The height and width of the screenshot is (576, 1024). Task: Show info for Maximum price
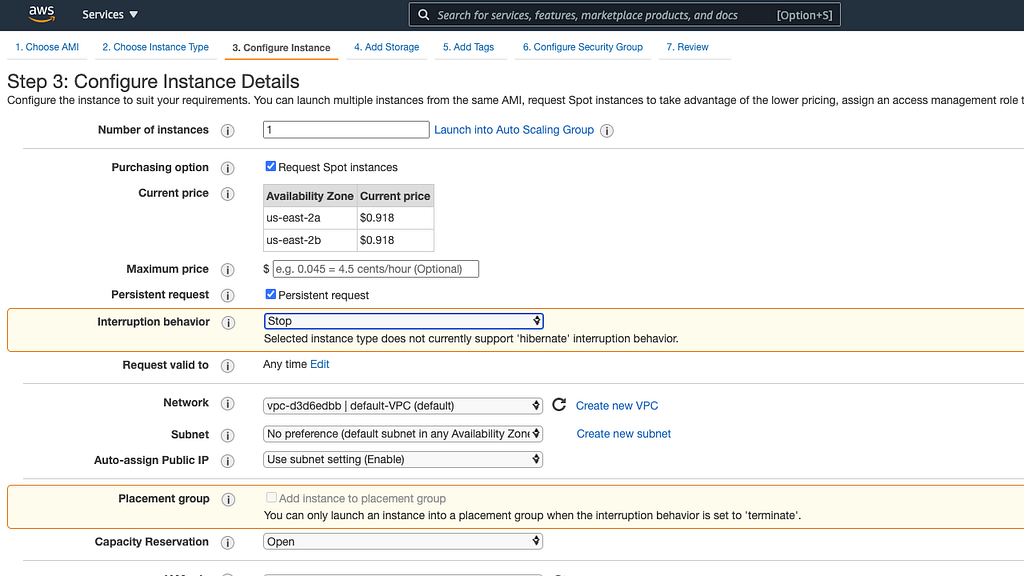click(227, 270)
